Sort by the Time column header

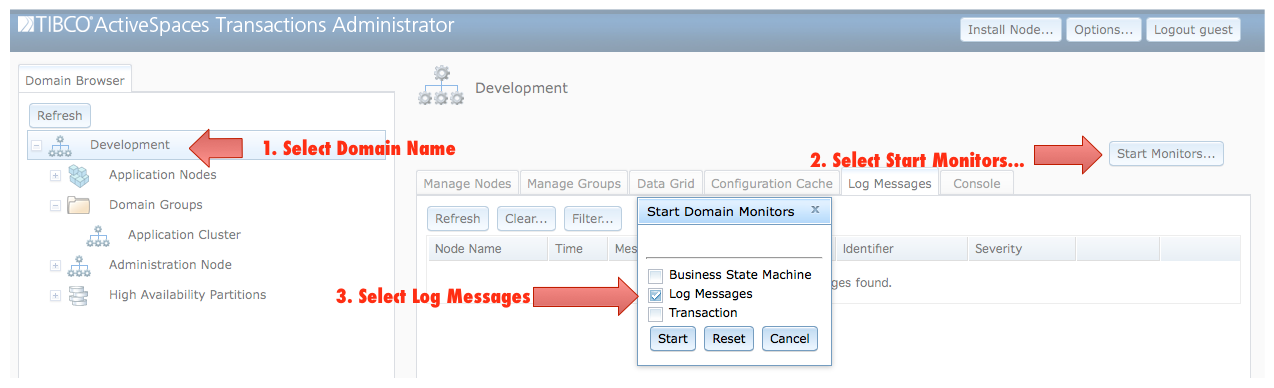click(x=577, y=249)
